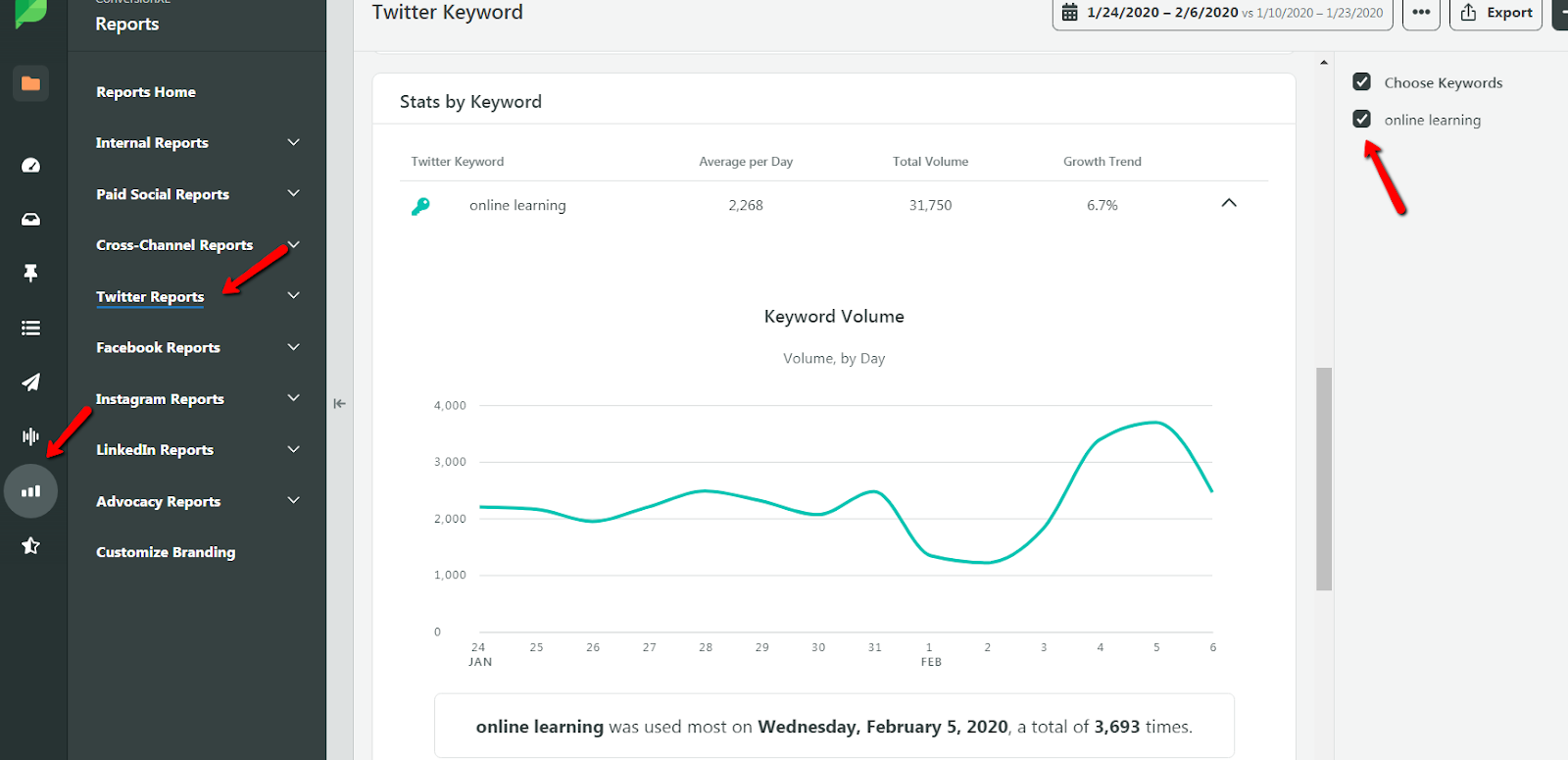Open the listening waveform icon
Screen dimensions: 1568x760
[x=30, y=436]
